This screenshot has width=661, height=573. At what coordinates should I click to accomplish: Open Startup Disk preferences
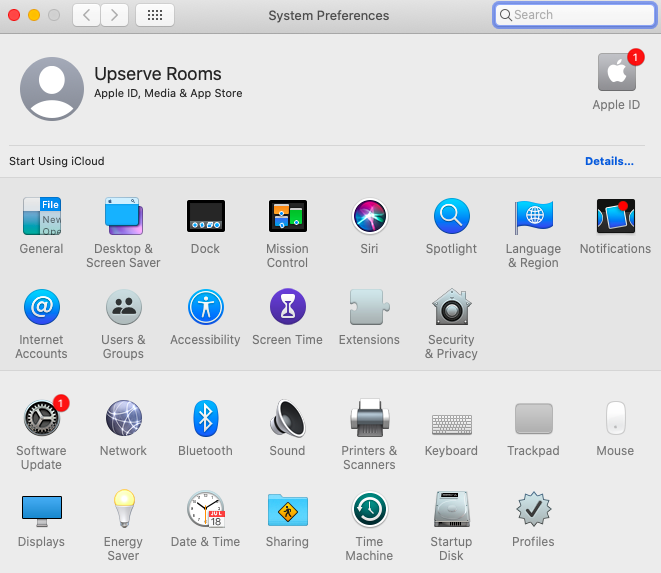[451, 510]
